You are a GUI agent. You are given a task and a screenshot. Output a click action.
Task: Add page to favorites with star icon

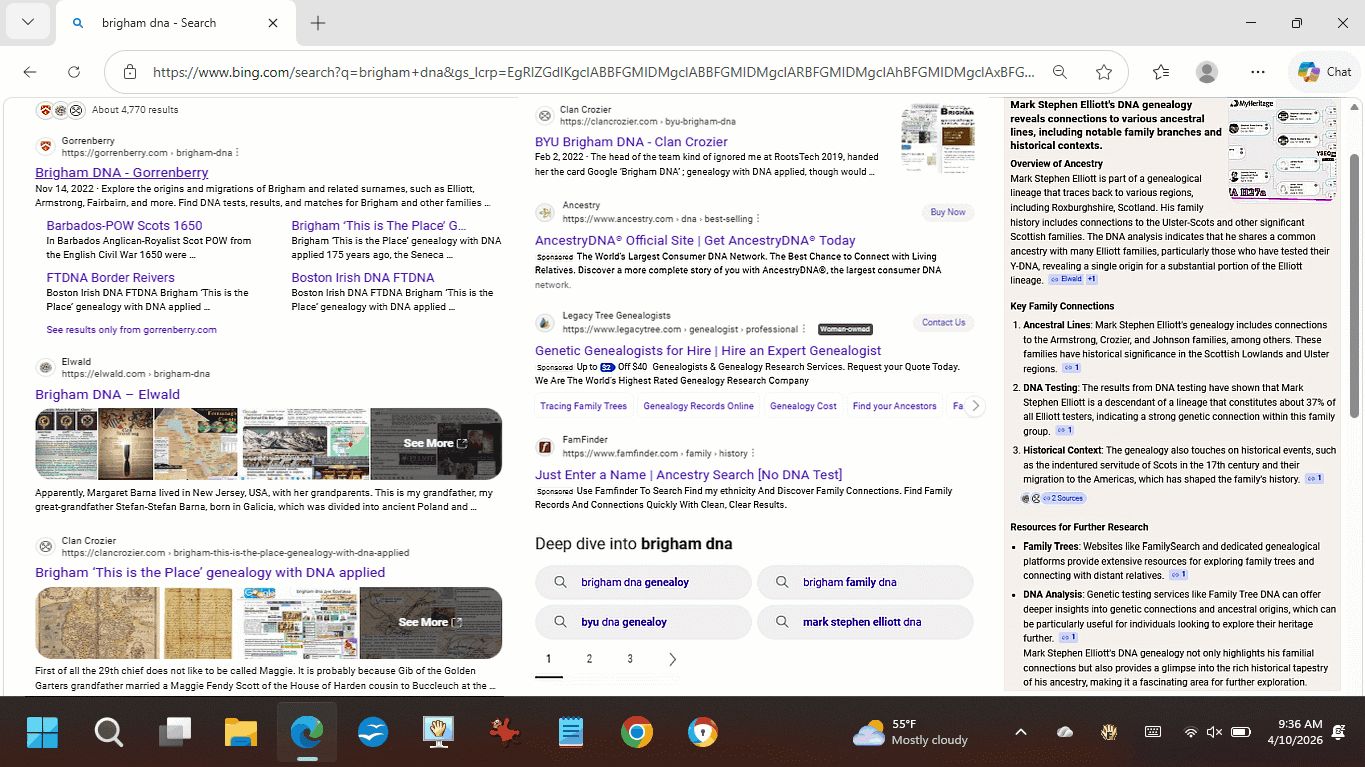pyautogui.click(x=1104, y=72)
